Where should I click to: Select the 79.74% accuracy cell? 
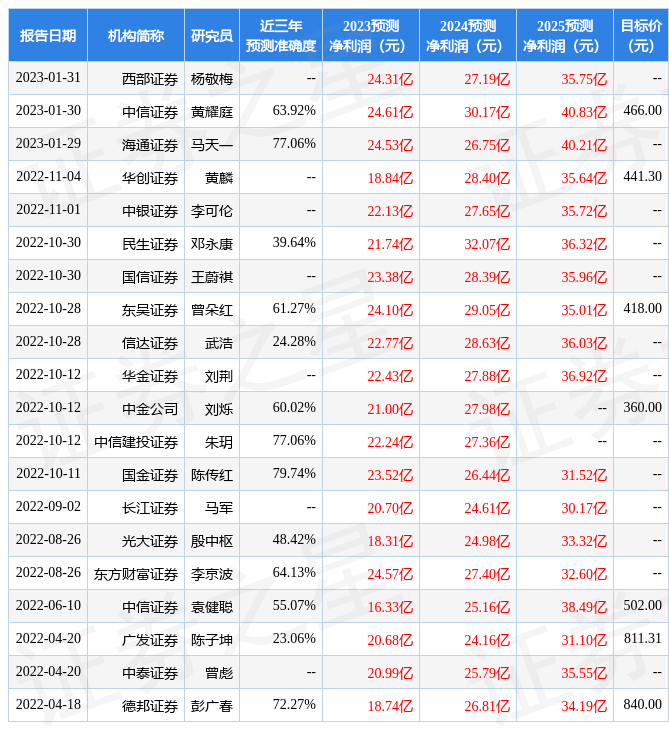click(294, 474)
